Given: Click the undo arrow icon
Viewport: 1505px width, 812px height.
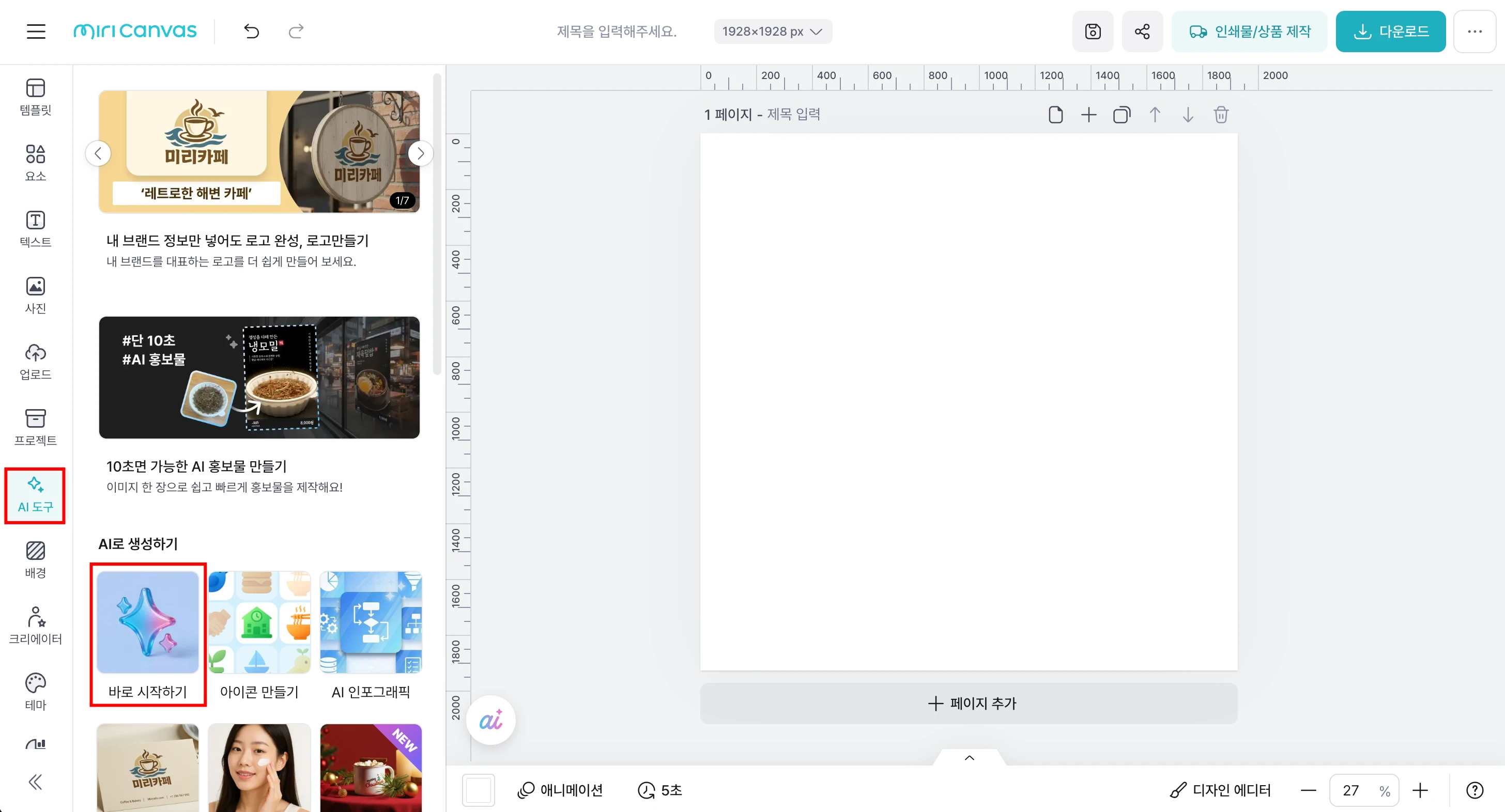Looking at the screenshot, I should [x=251, y=32].
